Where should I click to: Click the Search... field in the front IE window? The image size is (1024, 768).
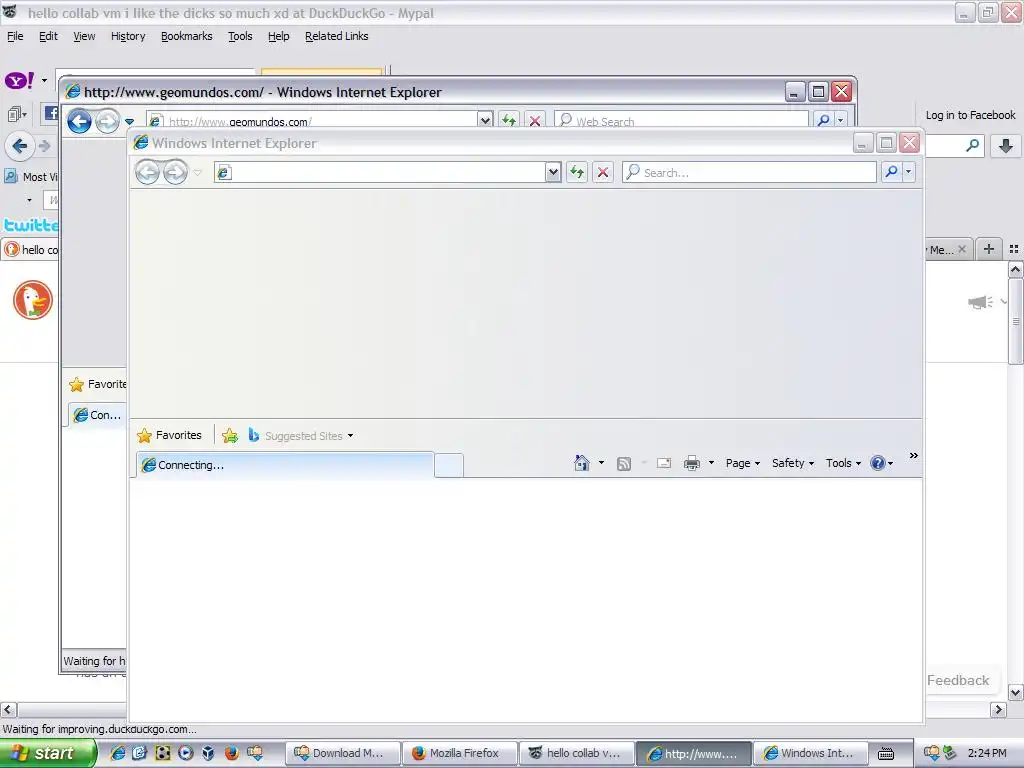click(749, 172)
